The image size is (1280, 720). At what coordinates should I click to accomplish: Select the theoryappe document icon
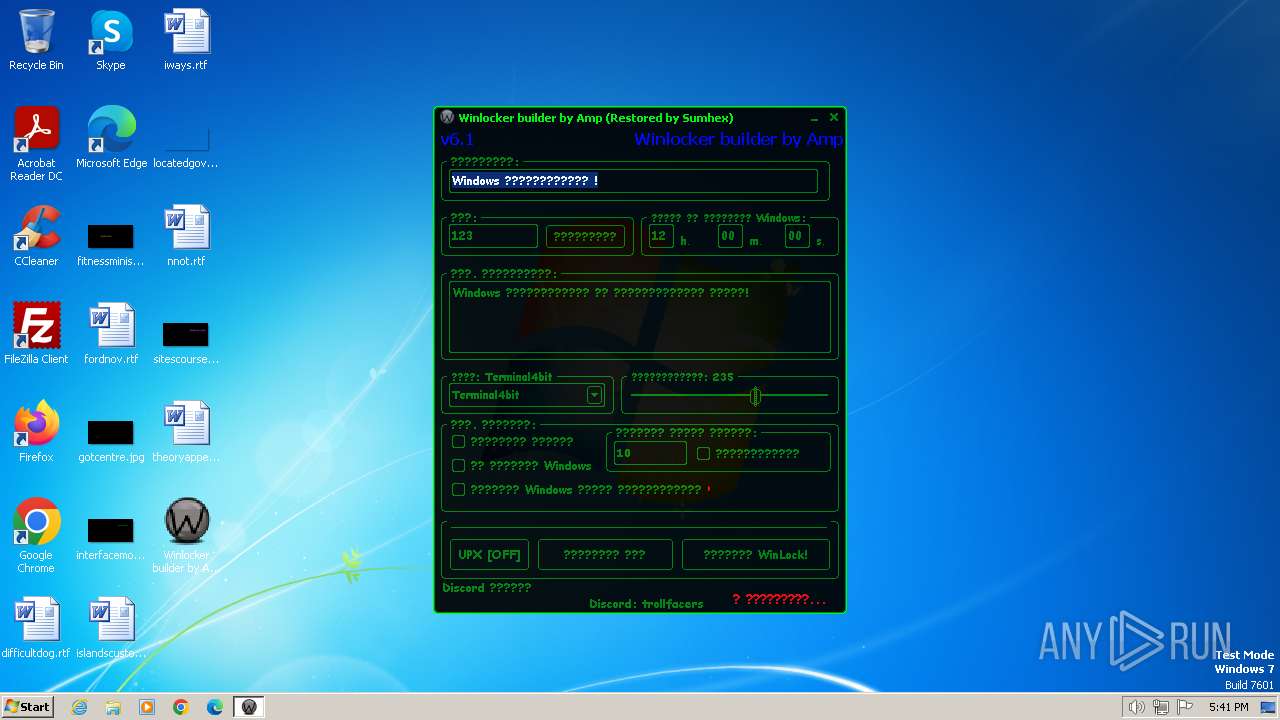[186, 431]
